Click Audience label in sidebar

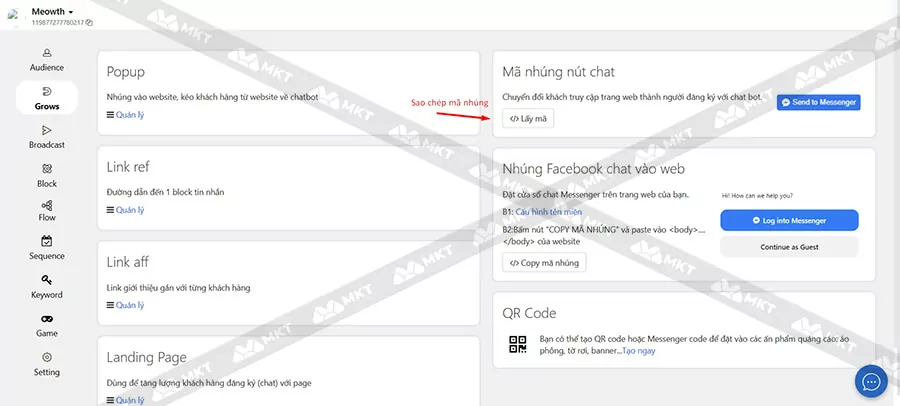coord(47,68)
